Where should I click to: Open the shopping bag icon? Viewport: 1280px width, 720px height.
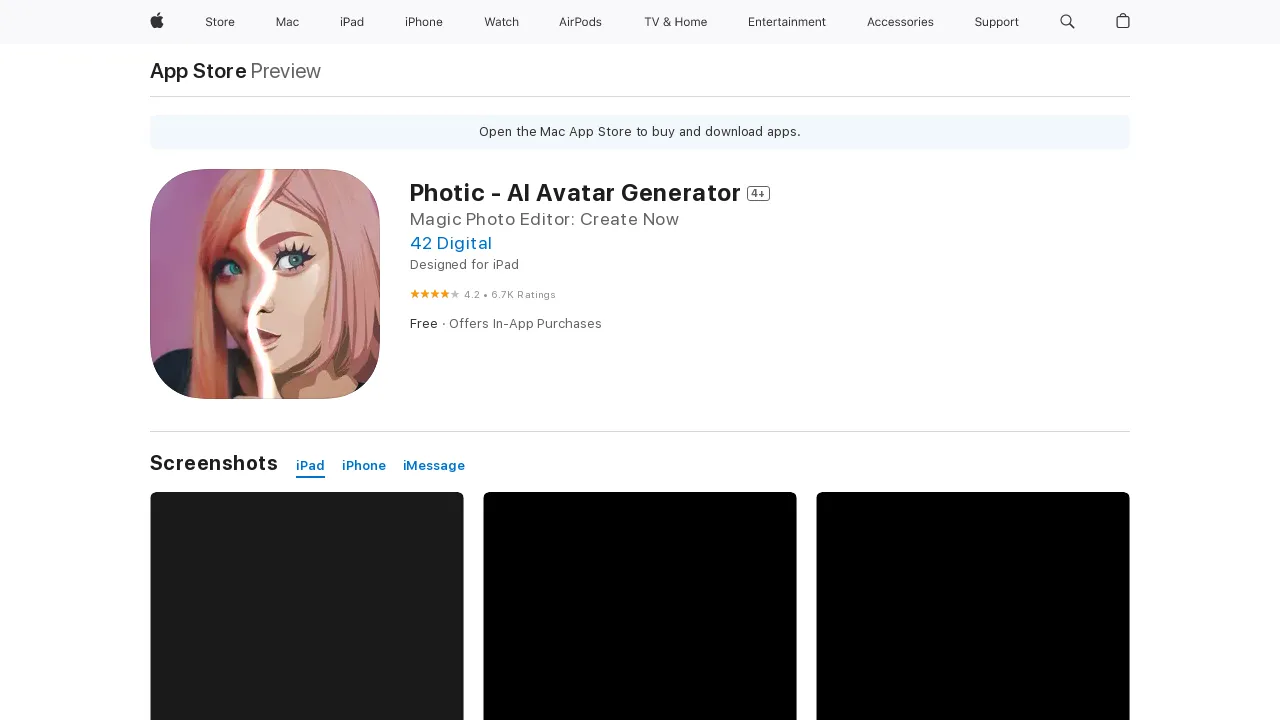pos(1122,22)
